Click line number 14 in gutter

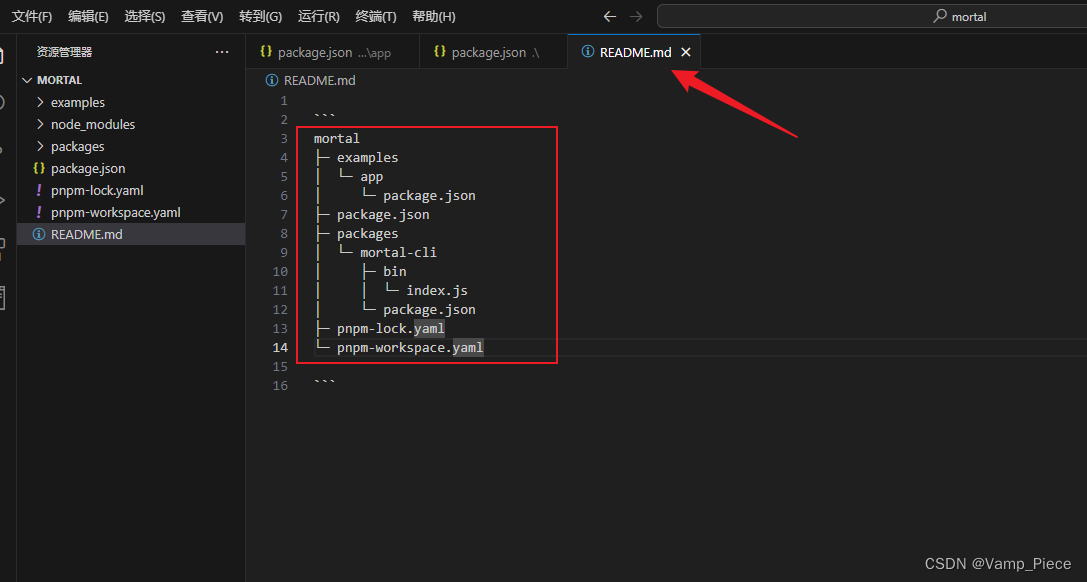280,347
